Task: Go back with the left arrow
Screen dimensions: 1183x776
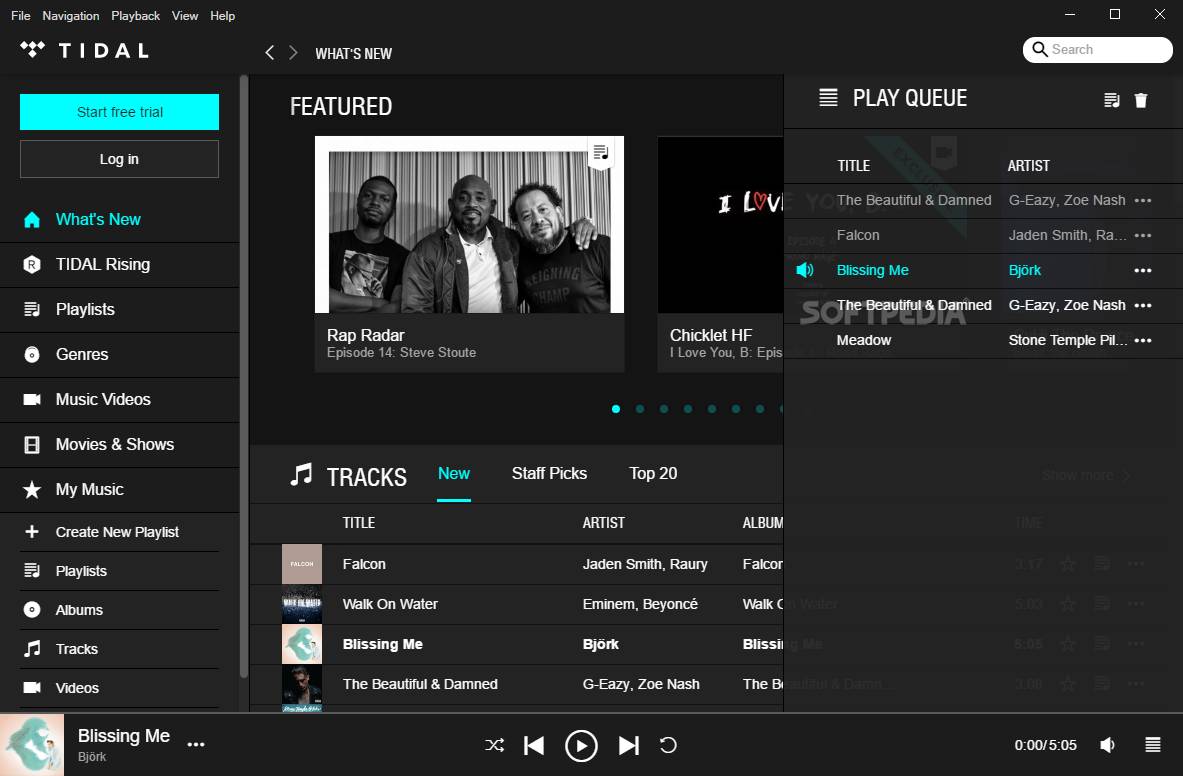Action: point(269,53)
